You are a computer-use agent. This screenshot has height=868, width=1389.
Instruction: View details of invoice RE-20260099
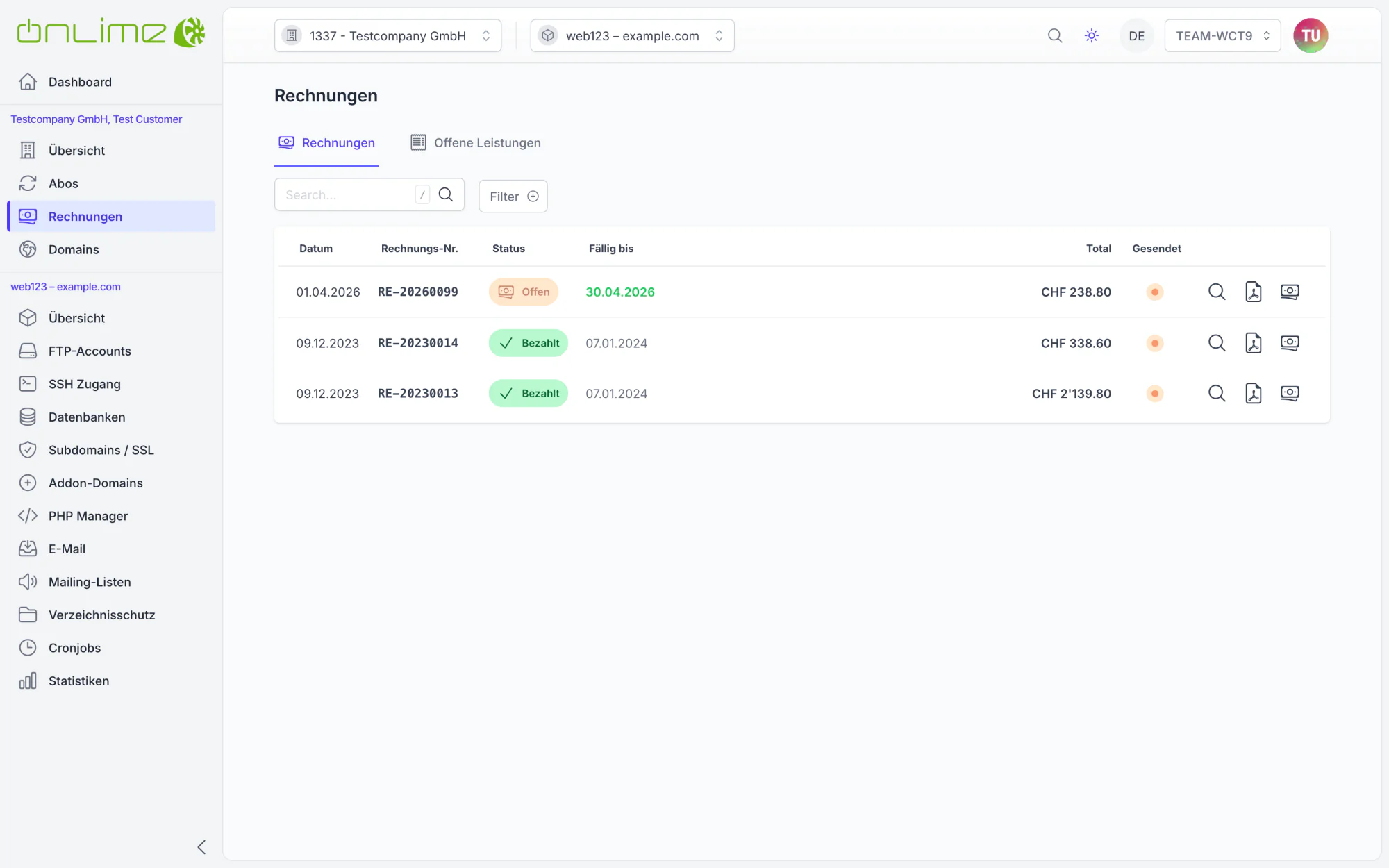point(1216,292)
